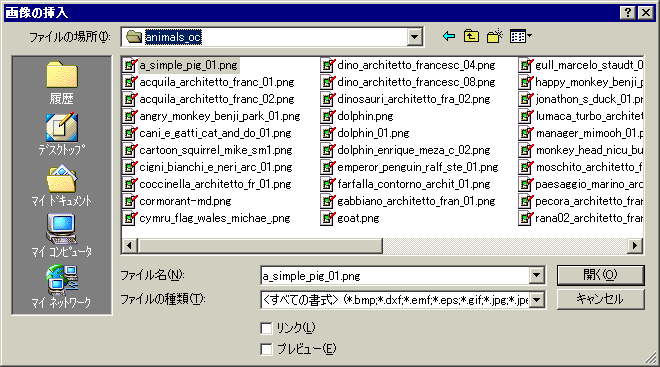Open マイ ドキュメント in the places bar
660x367 pixels.
pyautogui.click(x=62, y=185)
